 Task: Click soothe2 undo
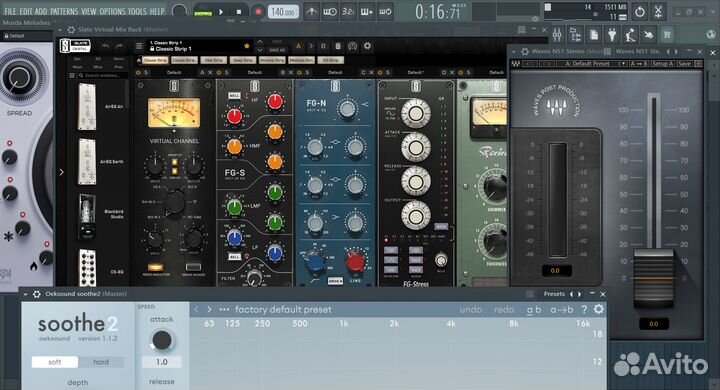click(471, 310)
